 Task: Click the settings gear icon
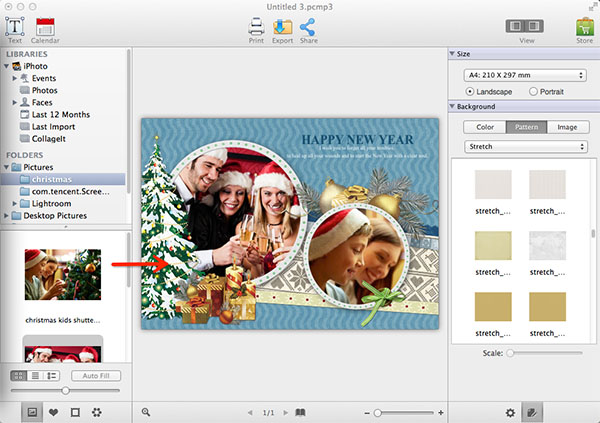tap(510, 412)
